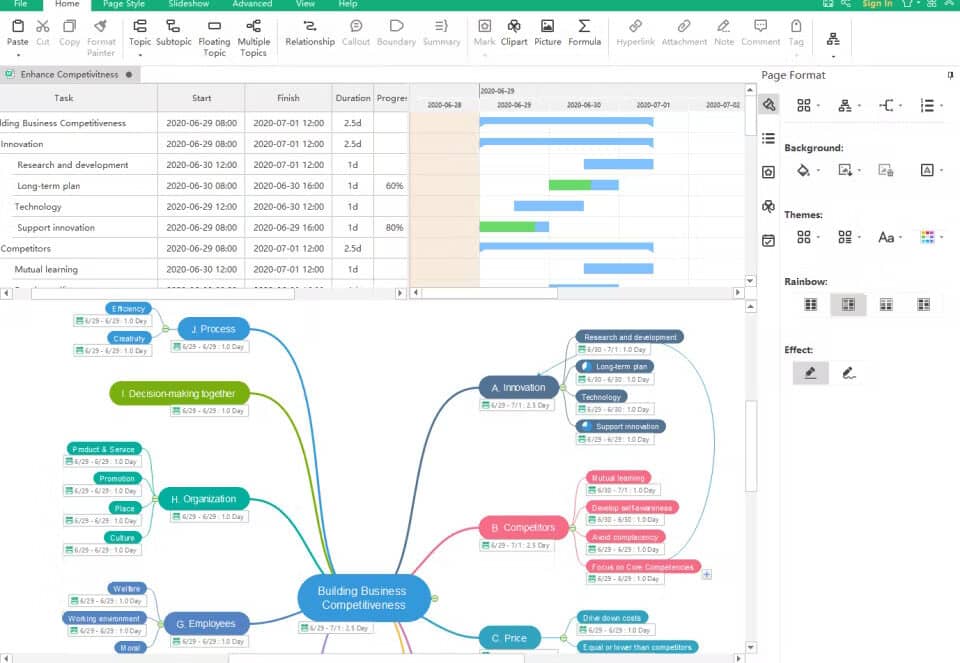Open the outline list side panel icon
This screenshot has height=663, width=960.
[768, 138]
